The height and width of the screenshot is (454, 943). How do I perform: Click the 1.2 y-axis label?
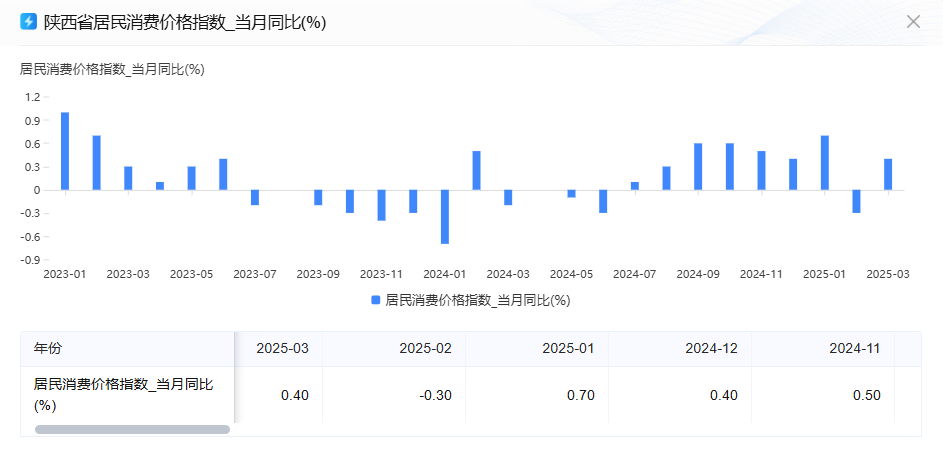(32, 97)
